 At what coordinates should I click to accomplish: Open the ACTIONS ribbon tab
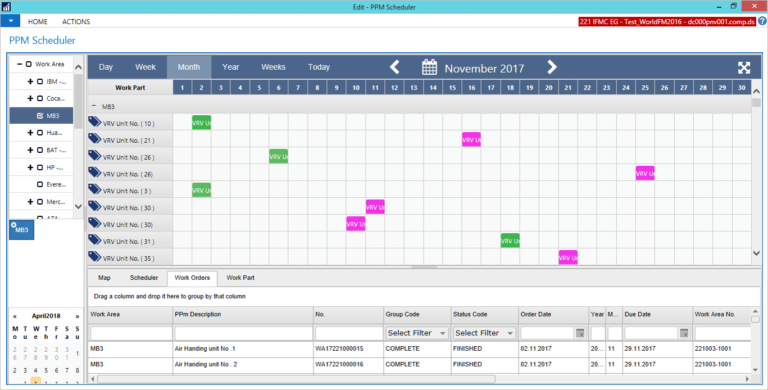click(76, 22)
